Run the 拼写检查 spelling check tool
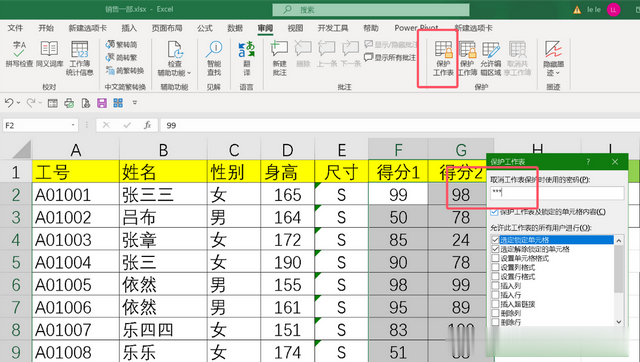Viewport: 640px width, 362px height. tap(19, 54)
